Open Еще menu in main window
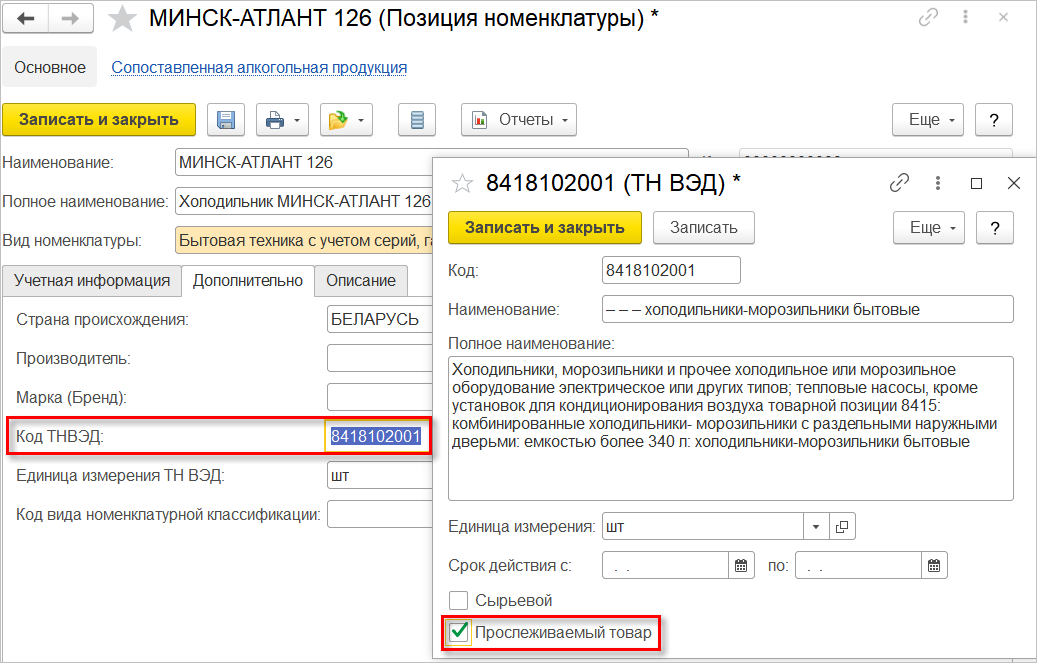This screenshot has height=663, width=1037. (928, 120)
